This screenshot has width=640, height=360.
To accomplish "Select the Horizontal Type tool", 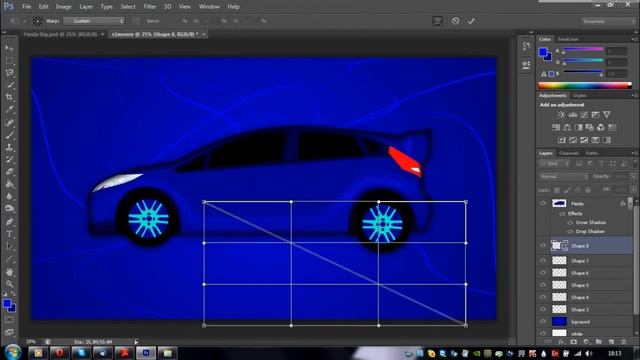I will pyautogui.click(x=9, y=234).
